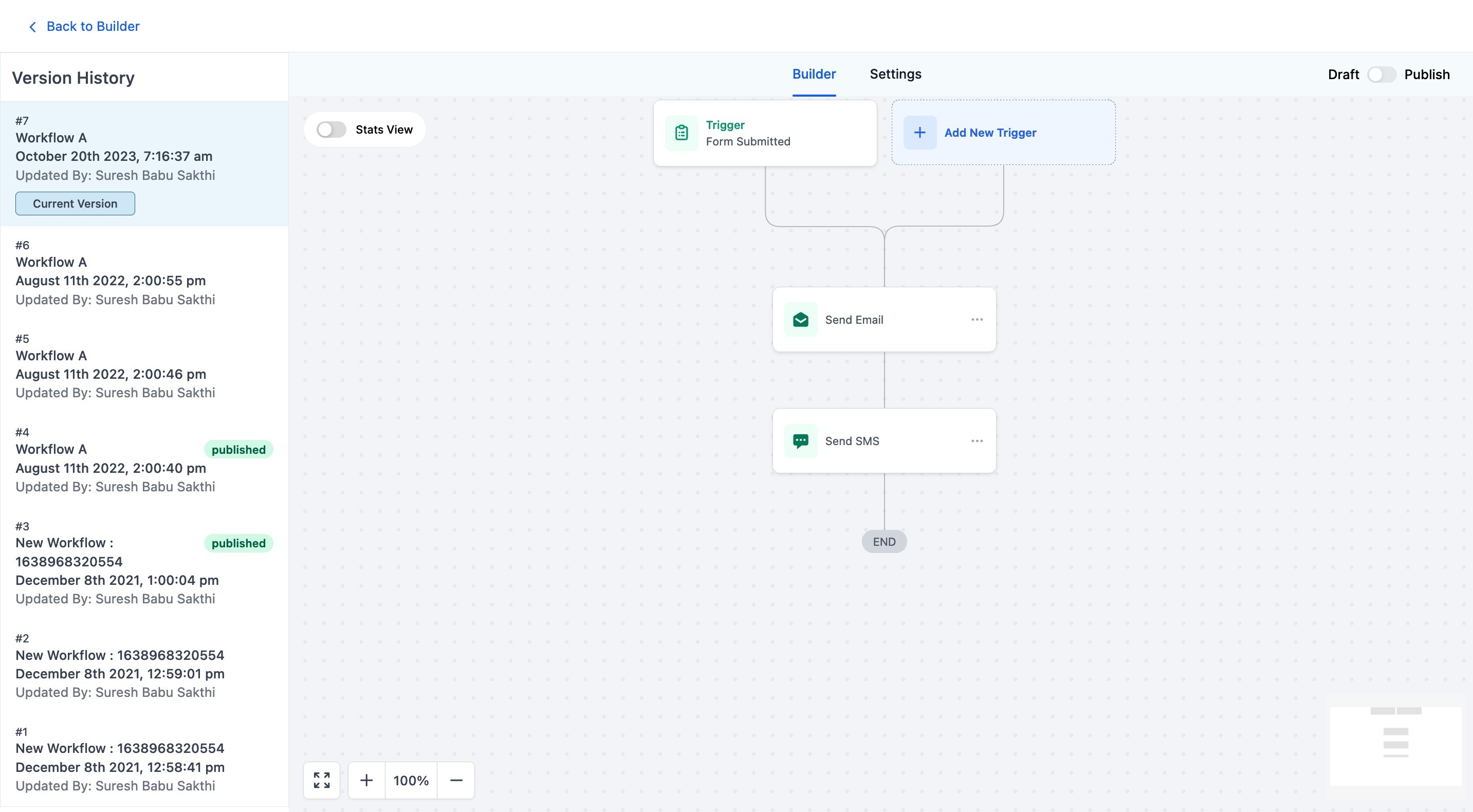
Task: Switch to the Settings tab
Action: point(895,75)
